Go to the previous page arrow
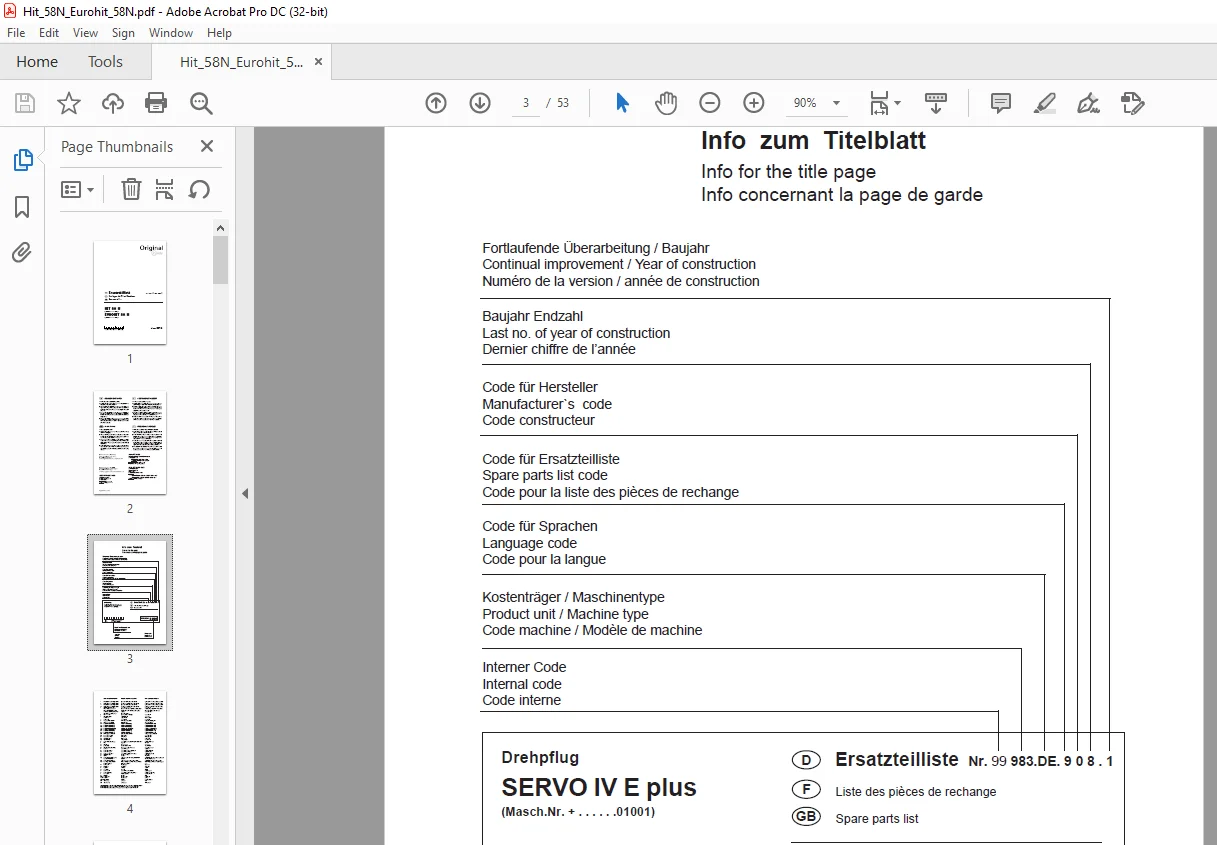 coord(436,103)
